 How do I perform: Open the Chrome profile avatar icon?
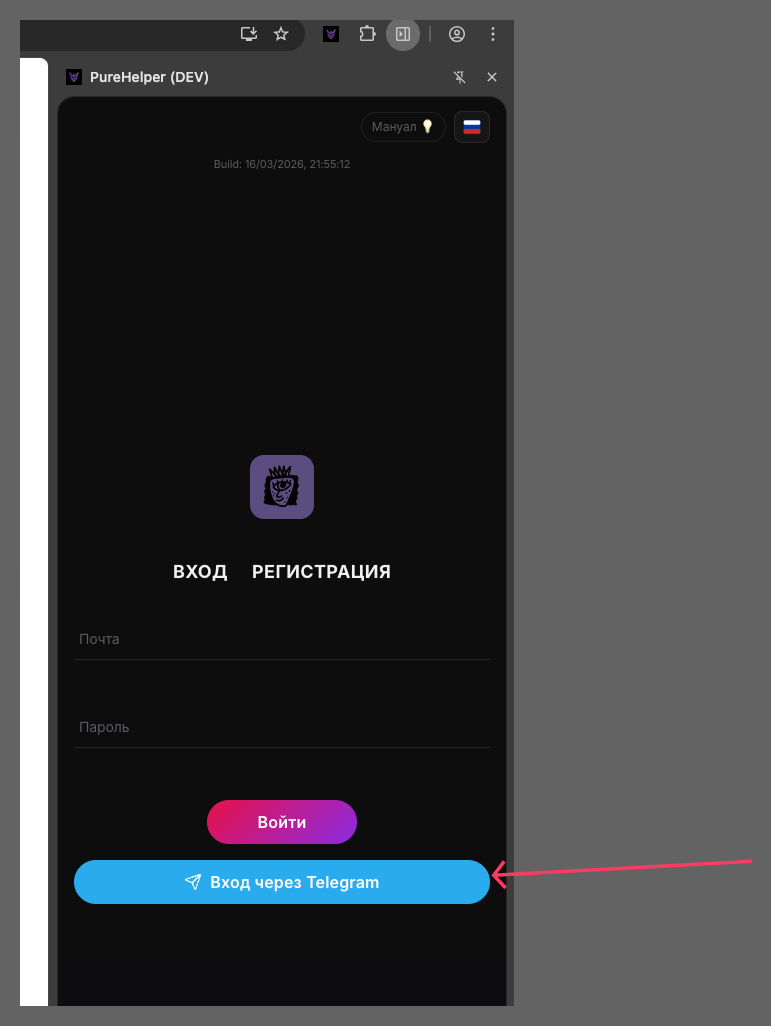[x=457, y=34]
